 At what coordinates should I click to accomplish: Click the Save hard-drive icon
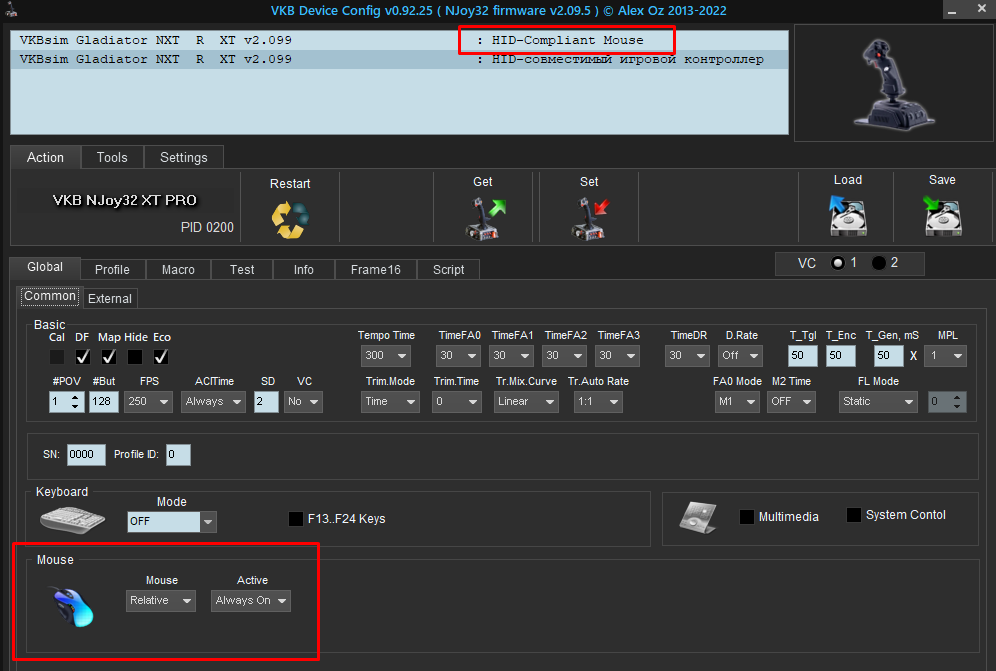(942, 215)
